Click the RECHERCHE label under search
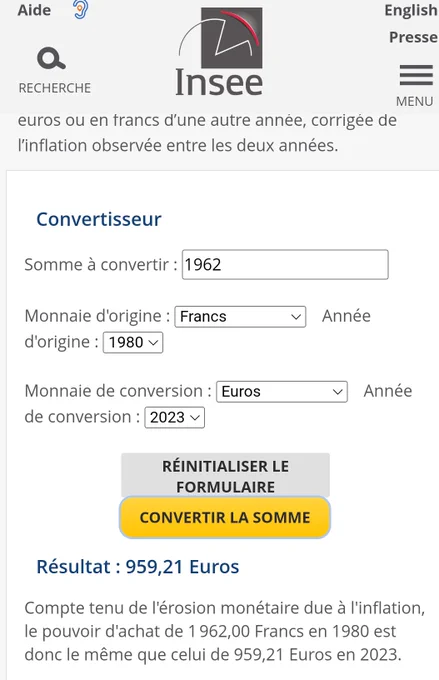439x680 pixels. pyautogui.click(x=55, y=88)
